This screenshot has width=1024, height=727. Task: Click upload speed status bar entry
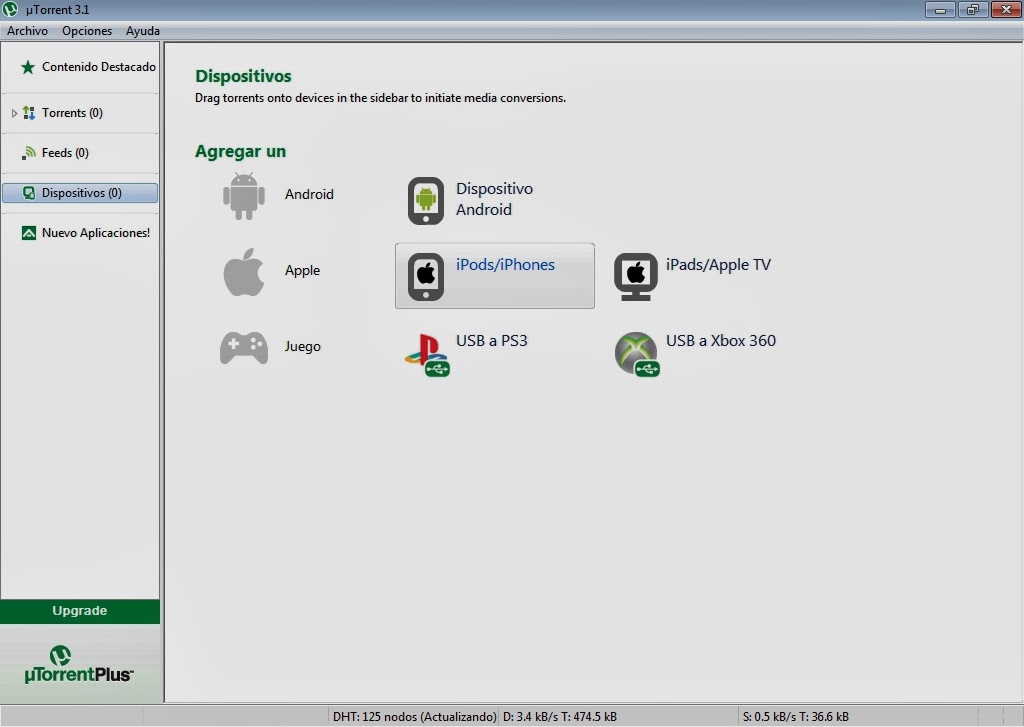tap(795, 717)
